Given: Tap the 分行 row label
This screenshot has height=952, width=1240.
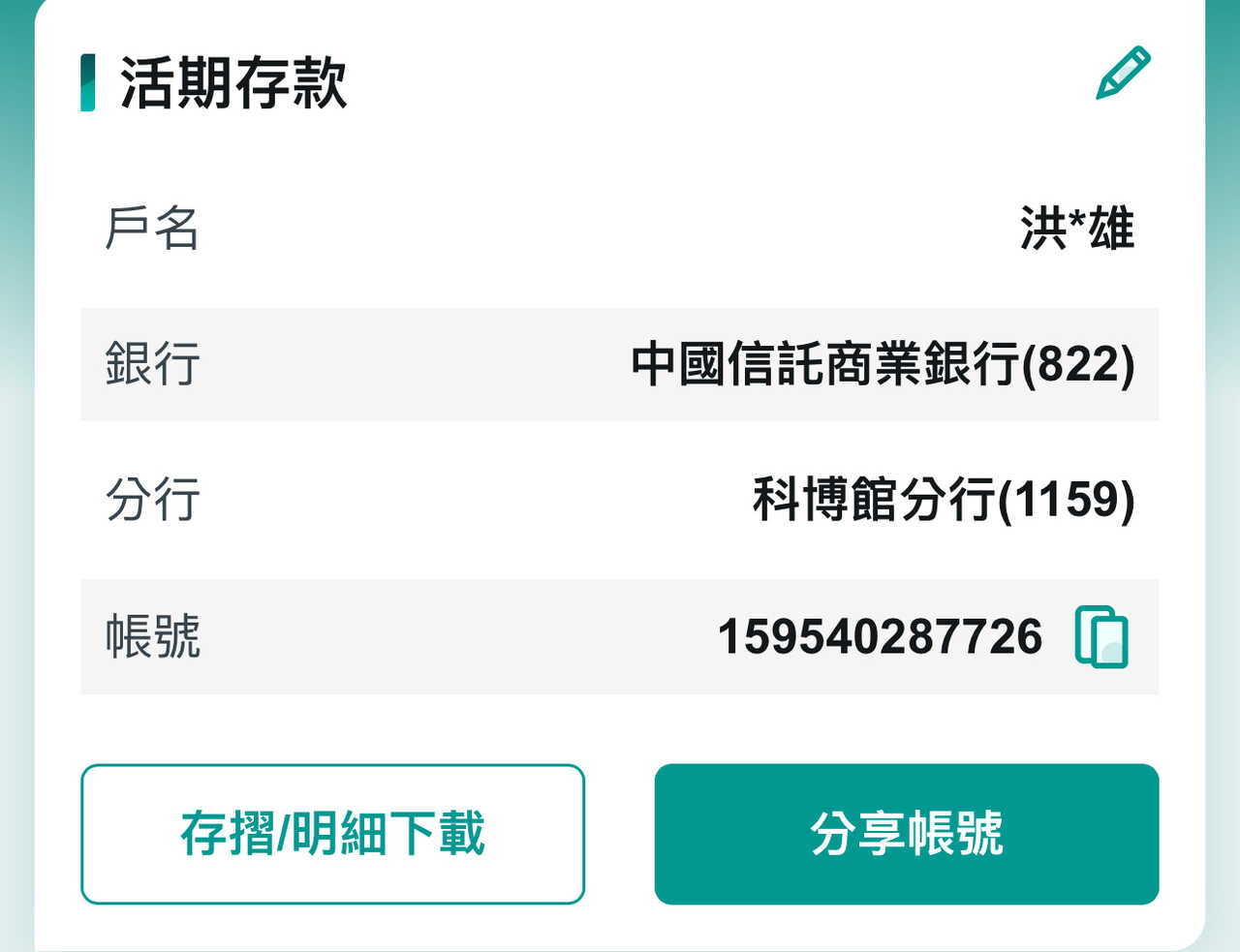Looking at the screenshot, I should [x=152, y=500].
